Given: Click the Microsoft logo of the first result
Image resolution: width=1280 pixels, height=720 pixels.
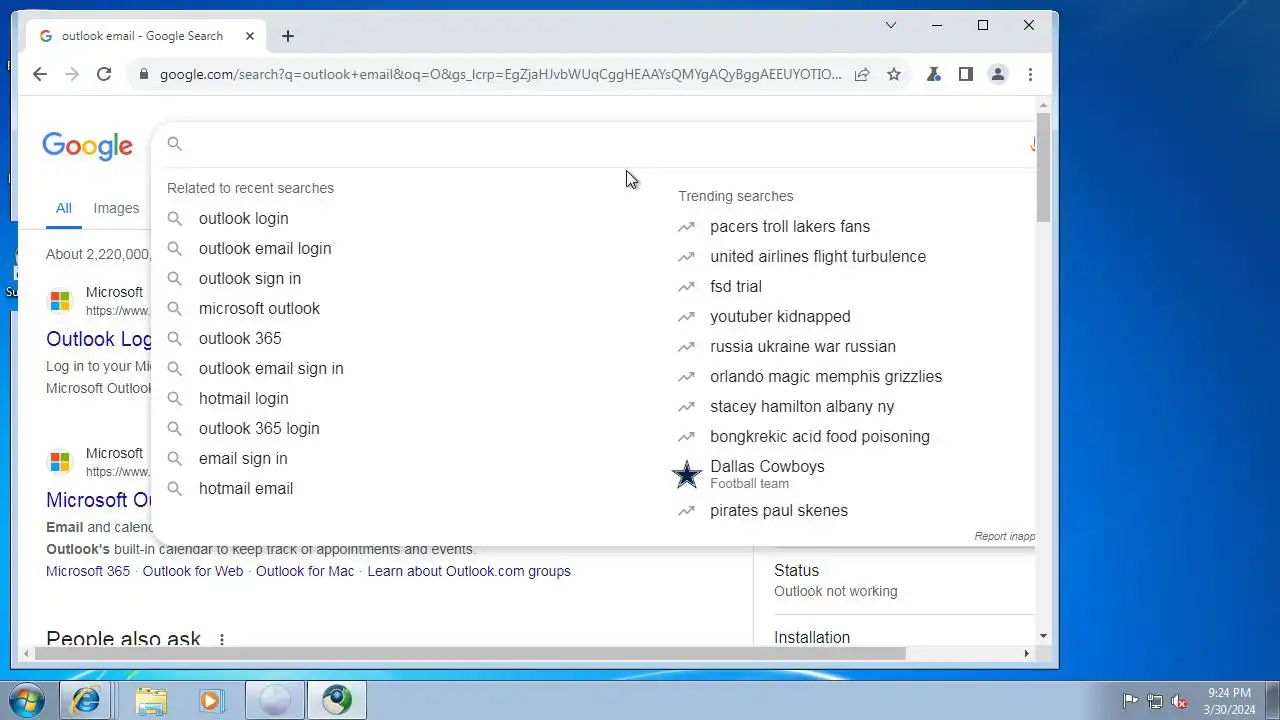Looking at the screenshot, I should pos(60,300).
